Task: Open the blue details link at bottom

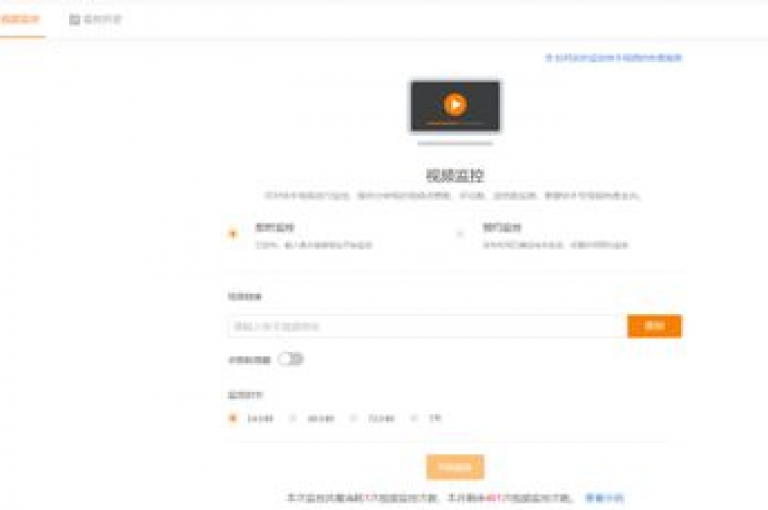Action: [x=605, y=498]
